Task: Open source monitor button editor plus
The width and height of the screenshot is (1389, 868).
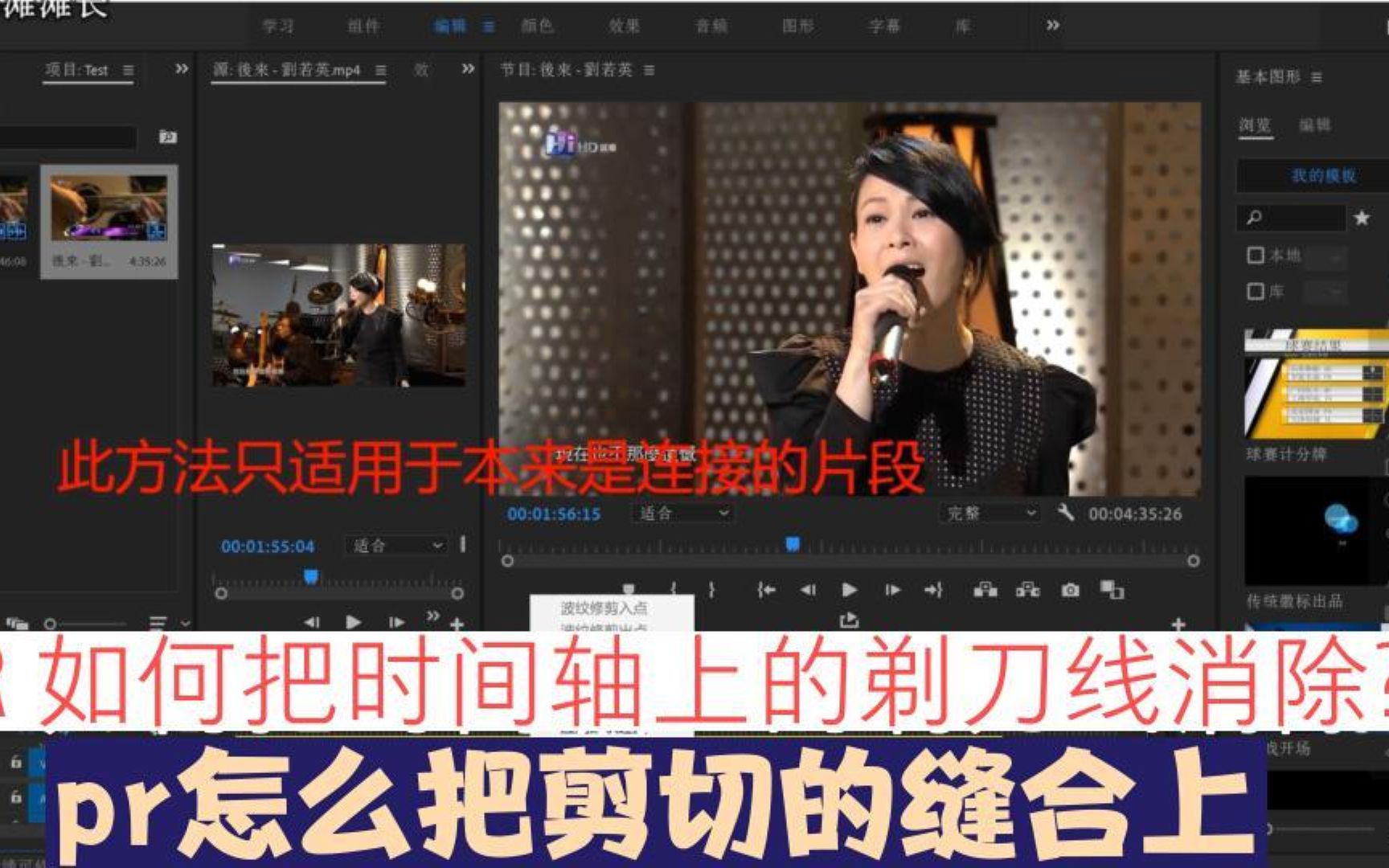Action: pyautogui.click(x=457, y=624)
